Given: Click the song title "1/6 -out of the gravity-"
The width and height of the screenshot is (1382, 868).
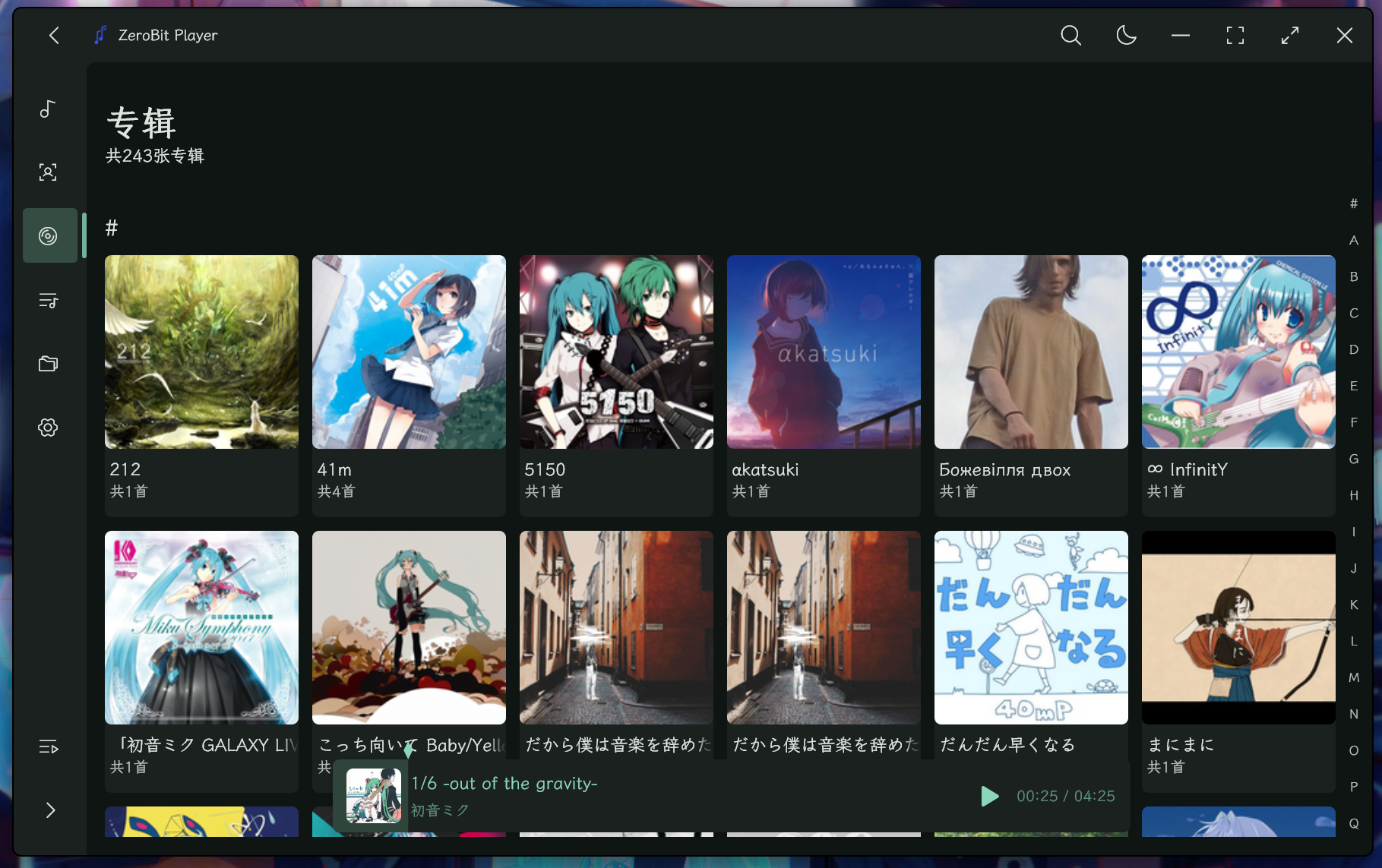Looking at the screenshot, I should (504, 783).
